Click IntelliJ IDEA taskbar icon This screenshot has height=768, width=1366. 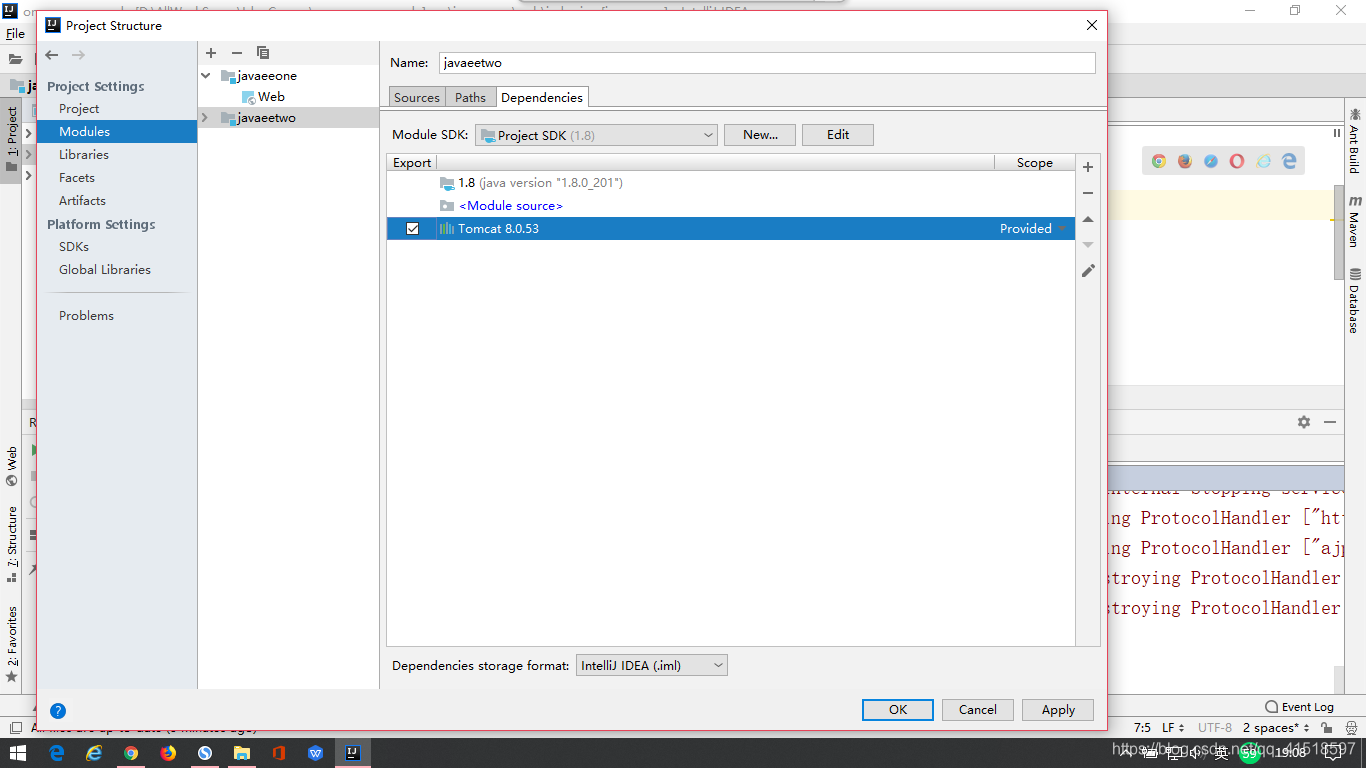352,753
